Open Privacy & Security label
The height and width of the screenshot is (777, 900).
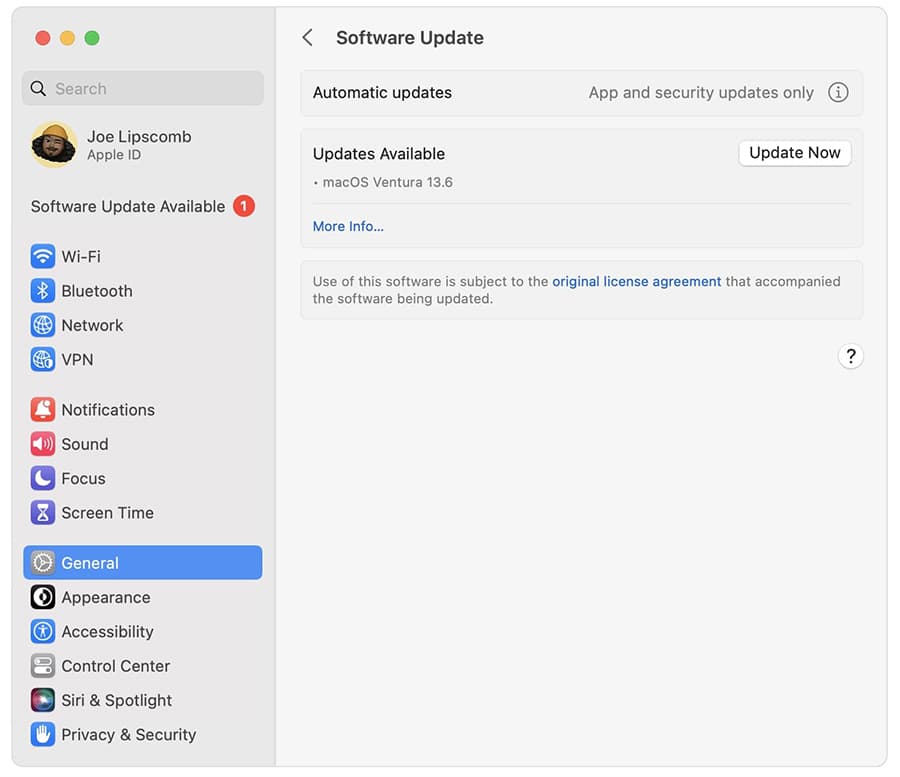point(129,735)
